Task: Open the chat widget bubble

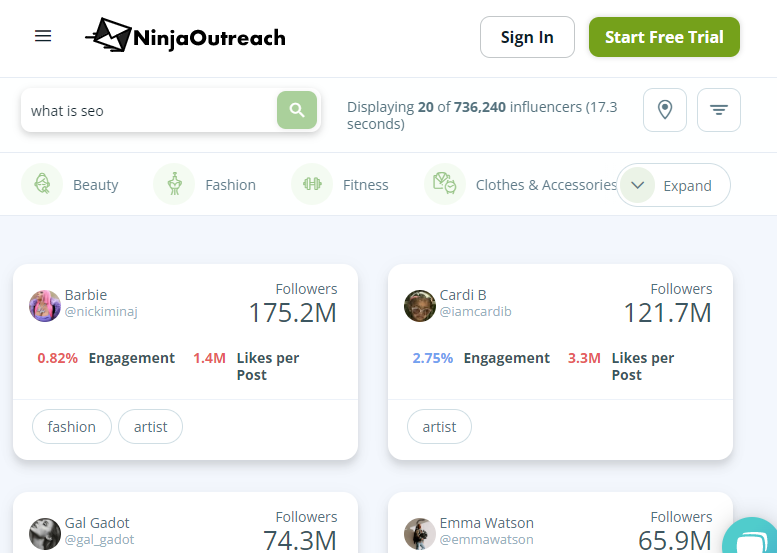Action: click(751, 539)
